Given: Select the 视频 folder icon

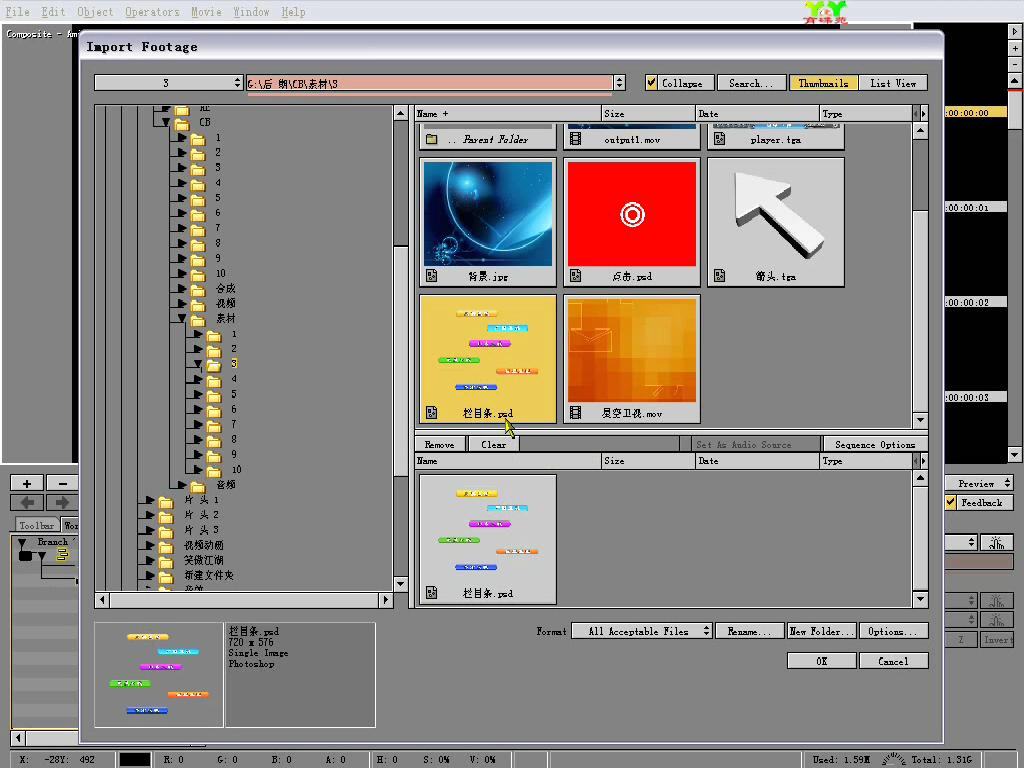Looking at the screenshot, I should pyautogui.click(x=198, y=304).
